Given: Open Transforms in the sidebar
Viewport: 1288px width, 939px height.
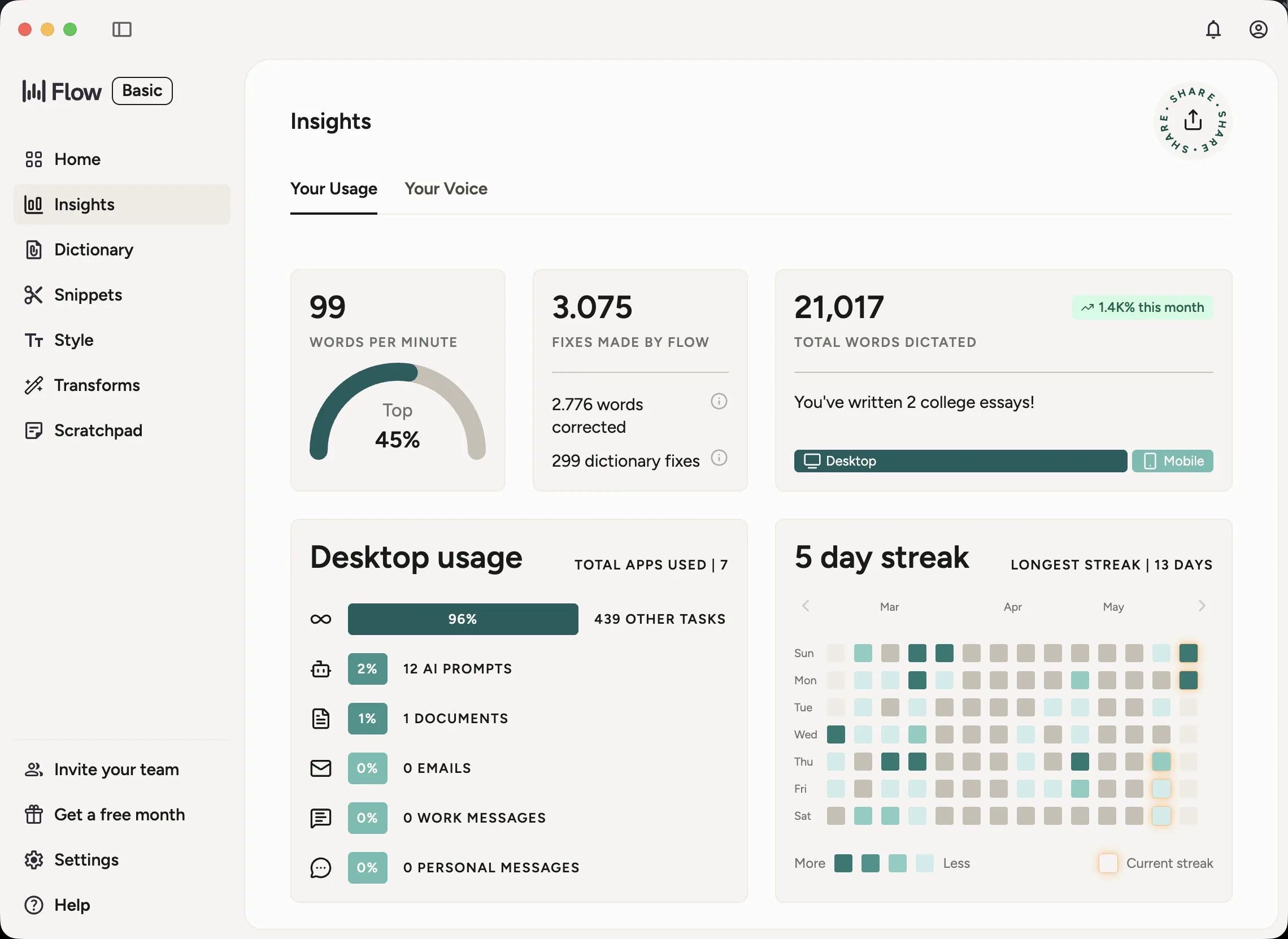Looking at the screenshot, I should (121, 385).
